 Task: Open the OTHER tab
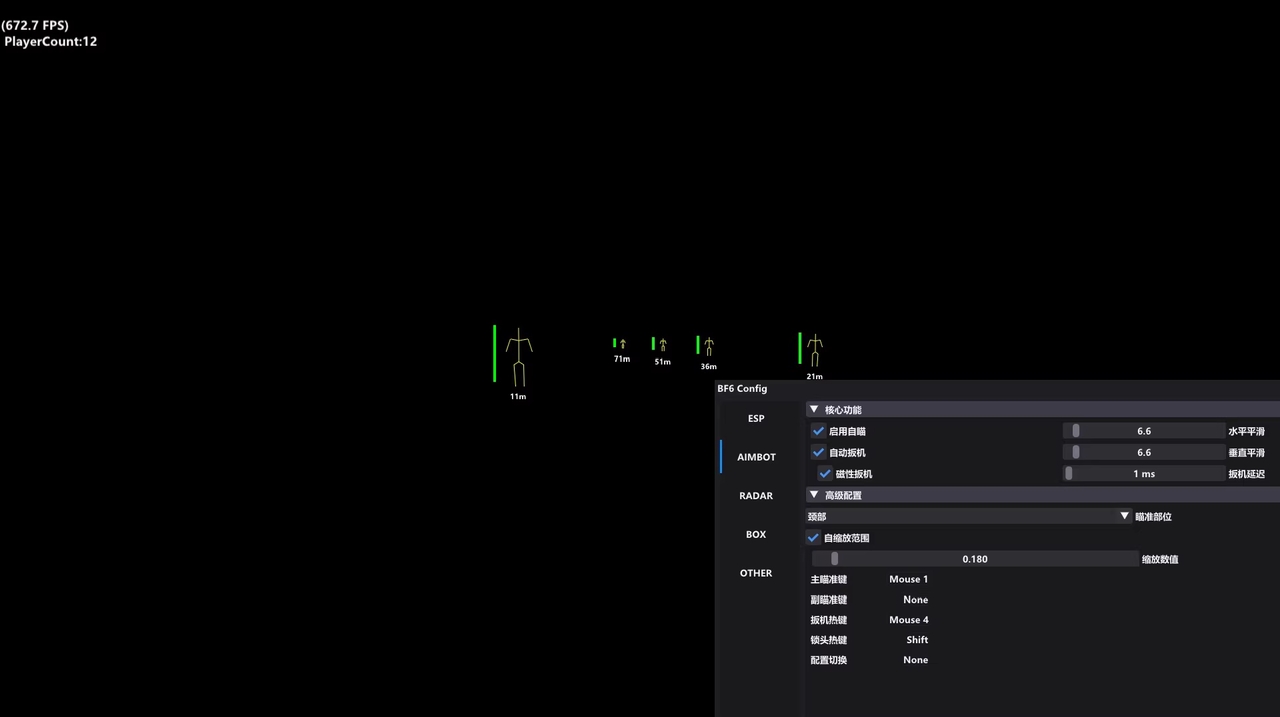coord(756,574)
